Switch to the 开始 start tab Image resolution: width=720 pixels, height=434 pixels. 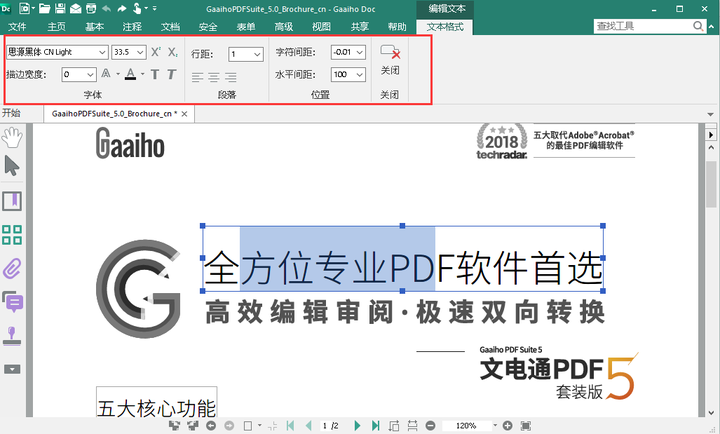(11, 113)
